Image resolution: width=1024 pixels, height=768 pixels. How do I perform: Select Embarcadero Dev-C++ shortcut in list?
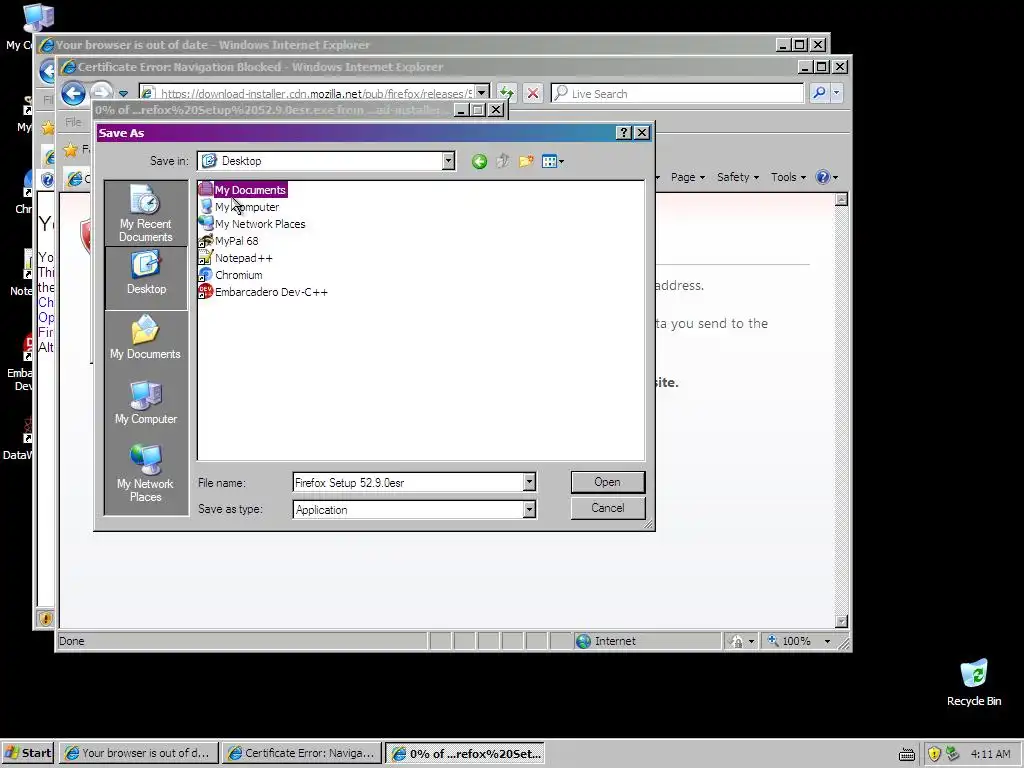click(263, 292)
